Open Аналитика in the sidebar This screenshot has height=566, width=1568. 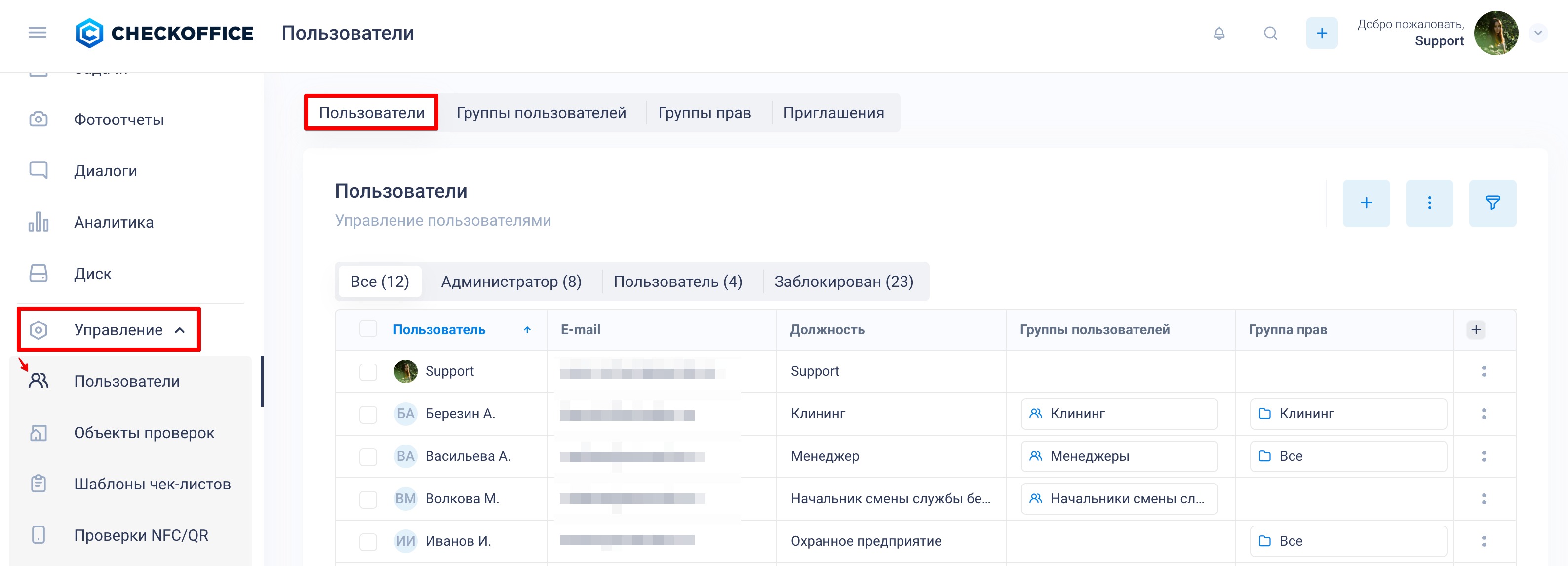pos(114,222)
